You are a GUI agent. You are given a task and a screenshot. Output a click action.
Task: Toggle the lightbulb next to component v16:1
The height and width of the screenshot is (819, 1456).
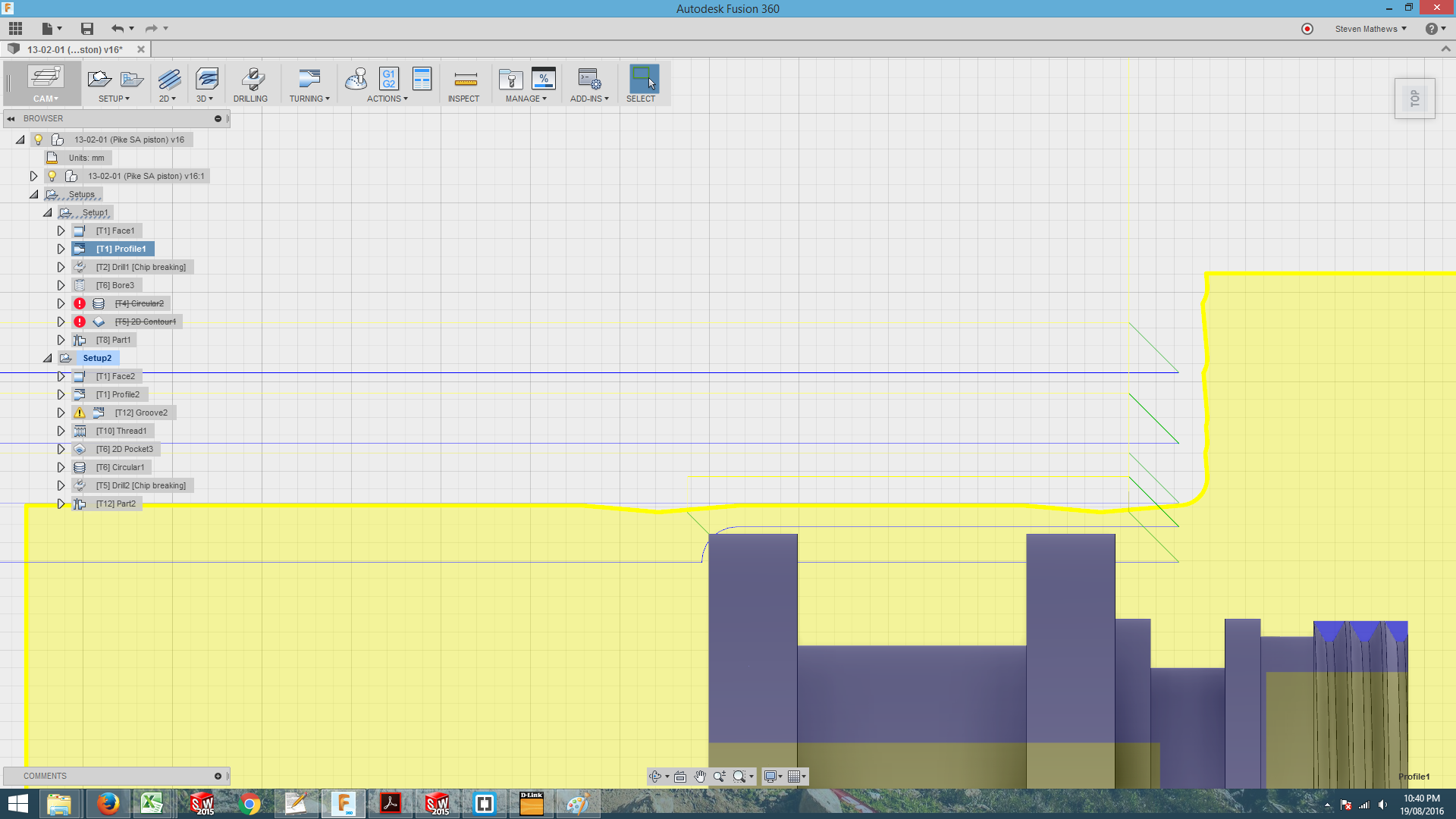[52, 175]
